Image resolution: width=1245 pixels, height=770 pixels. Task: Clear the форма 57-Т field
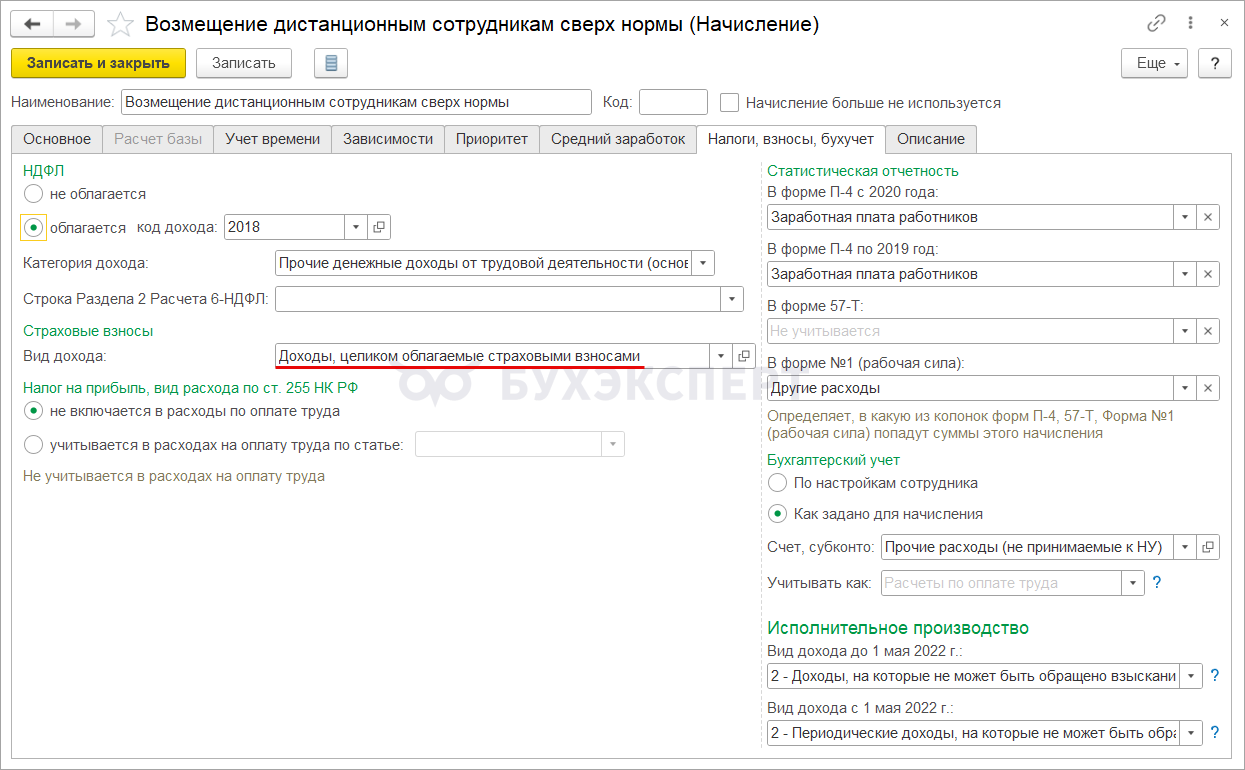pos(1208,331)
